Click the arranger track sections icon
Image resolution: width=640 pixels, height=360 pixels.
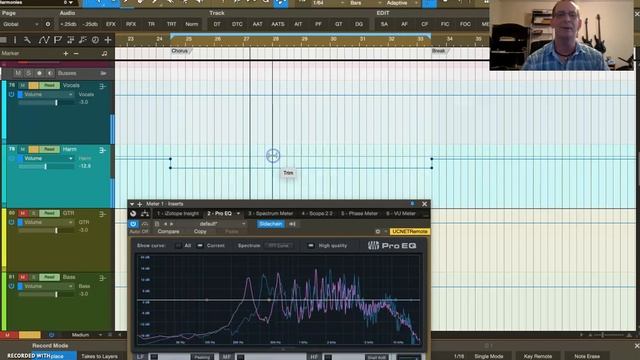(70, 40)
